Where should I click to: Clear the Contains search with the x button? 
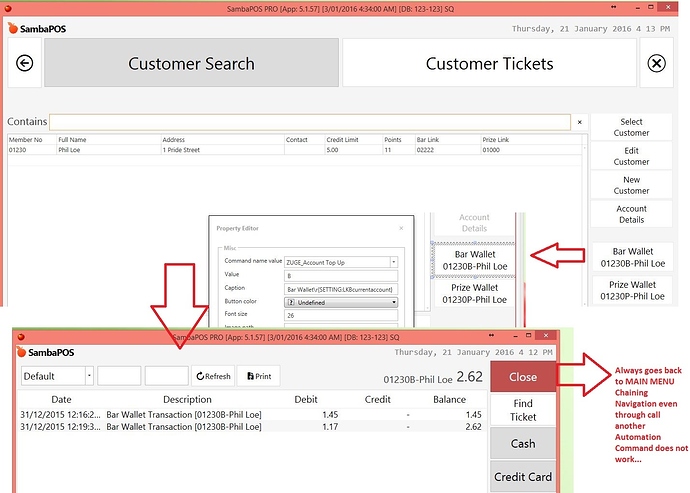(580, 122)
